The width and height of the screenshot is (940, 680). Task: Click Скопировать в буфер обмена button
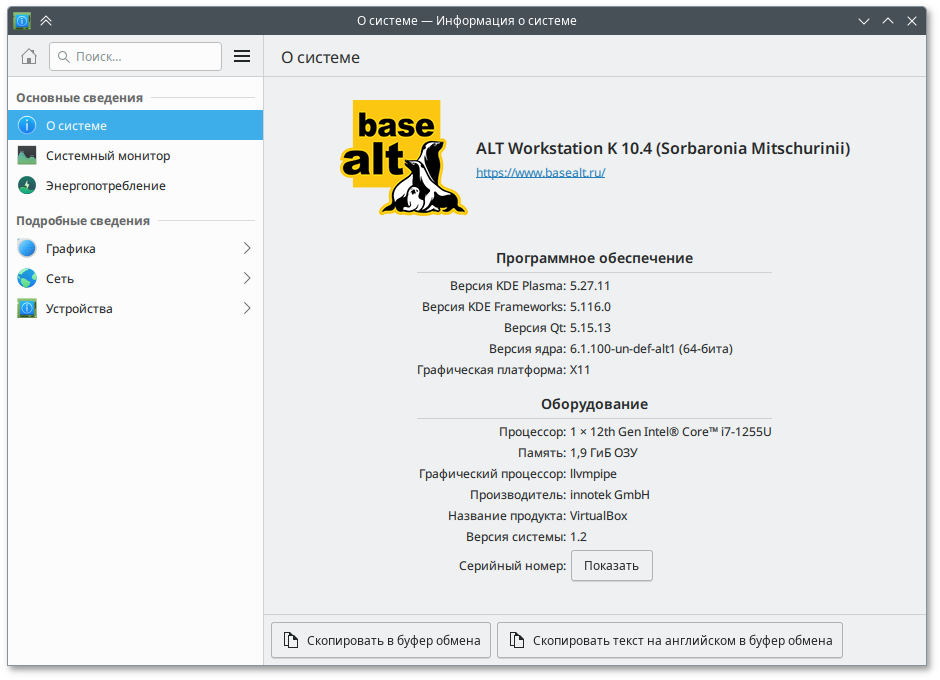381,640
